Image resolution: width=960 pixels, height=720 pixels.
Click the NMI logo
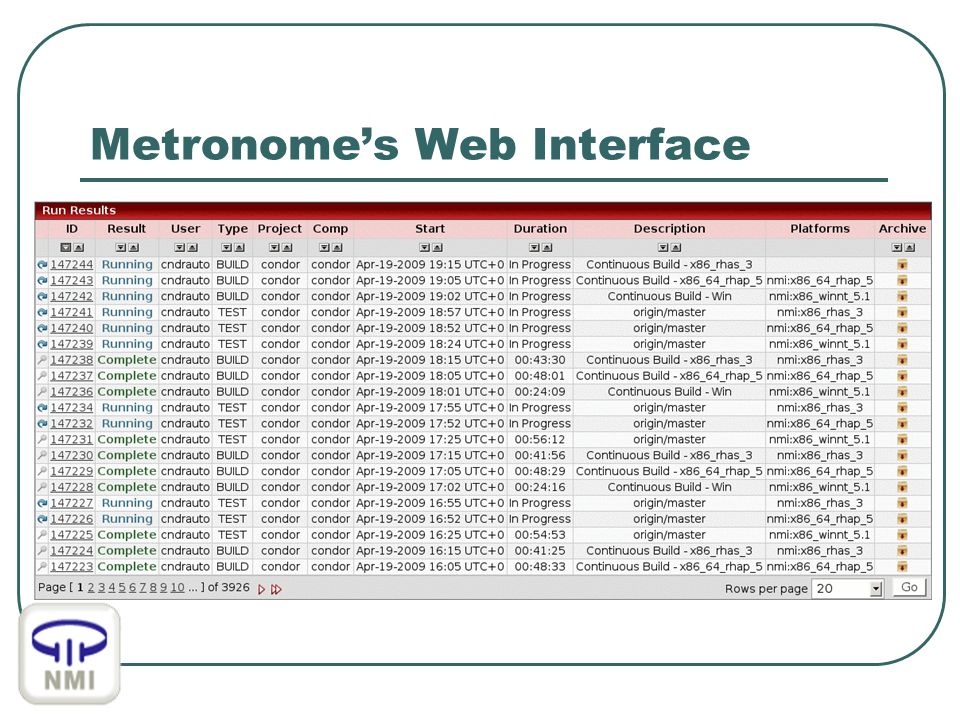pos(70,654)
